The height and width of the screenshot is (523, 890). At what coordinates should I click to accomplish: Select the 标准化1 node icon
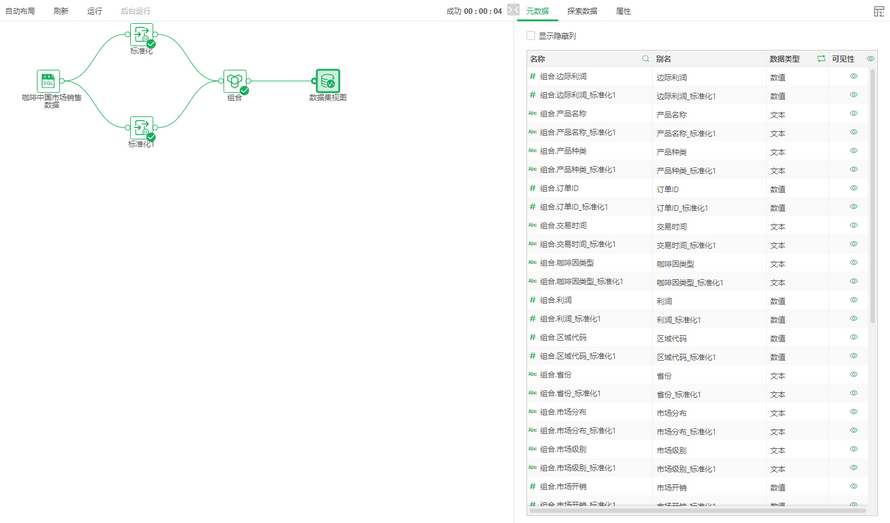coord(141,128)
